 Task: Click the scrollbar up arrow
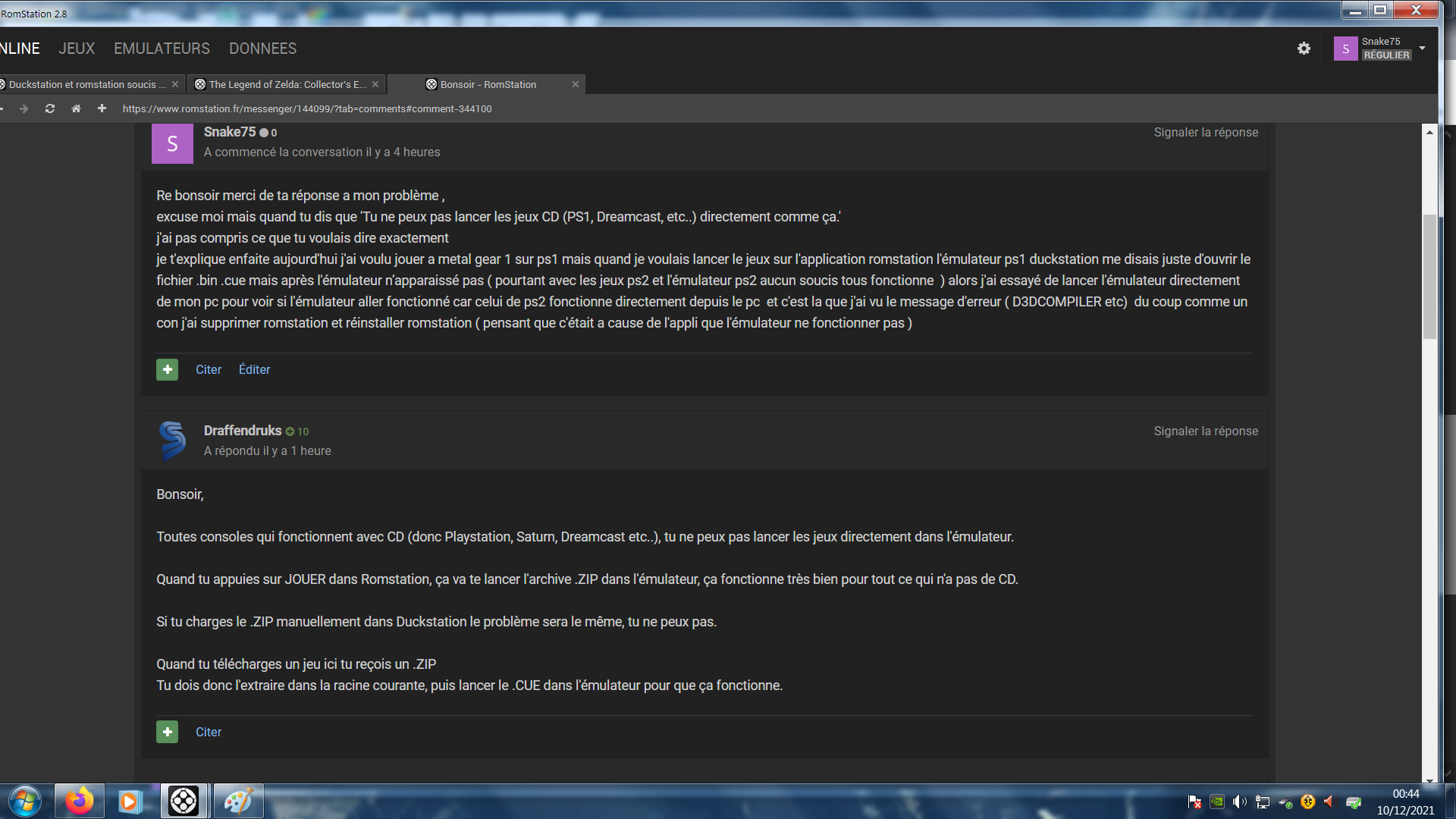(x=1429, y=132)
